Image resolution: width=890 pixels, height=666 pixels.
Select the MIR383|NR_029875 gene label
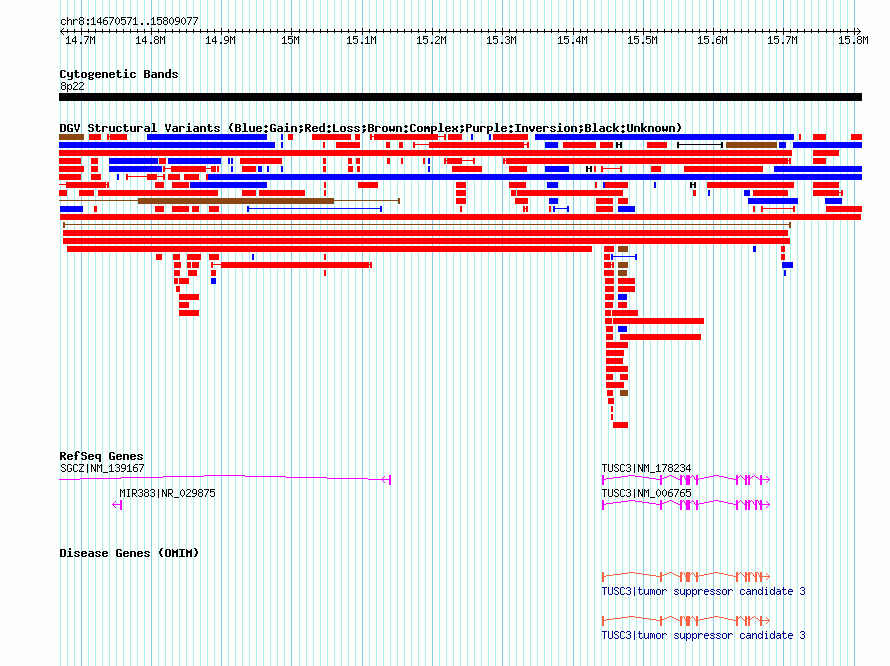point(167,493)
